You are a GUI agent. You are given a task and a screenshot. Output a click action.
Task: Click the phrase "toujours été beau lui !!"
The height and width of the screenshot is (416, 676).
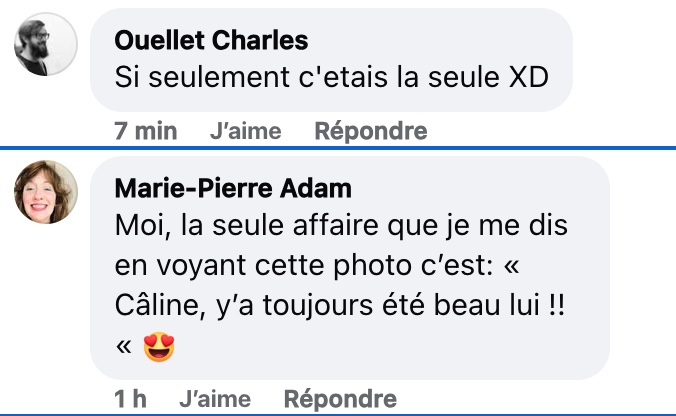point(414,305)
